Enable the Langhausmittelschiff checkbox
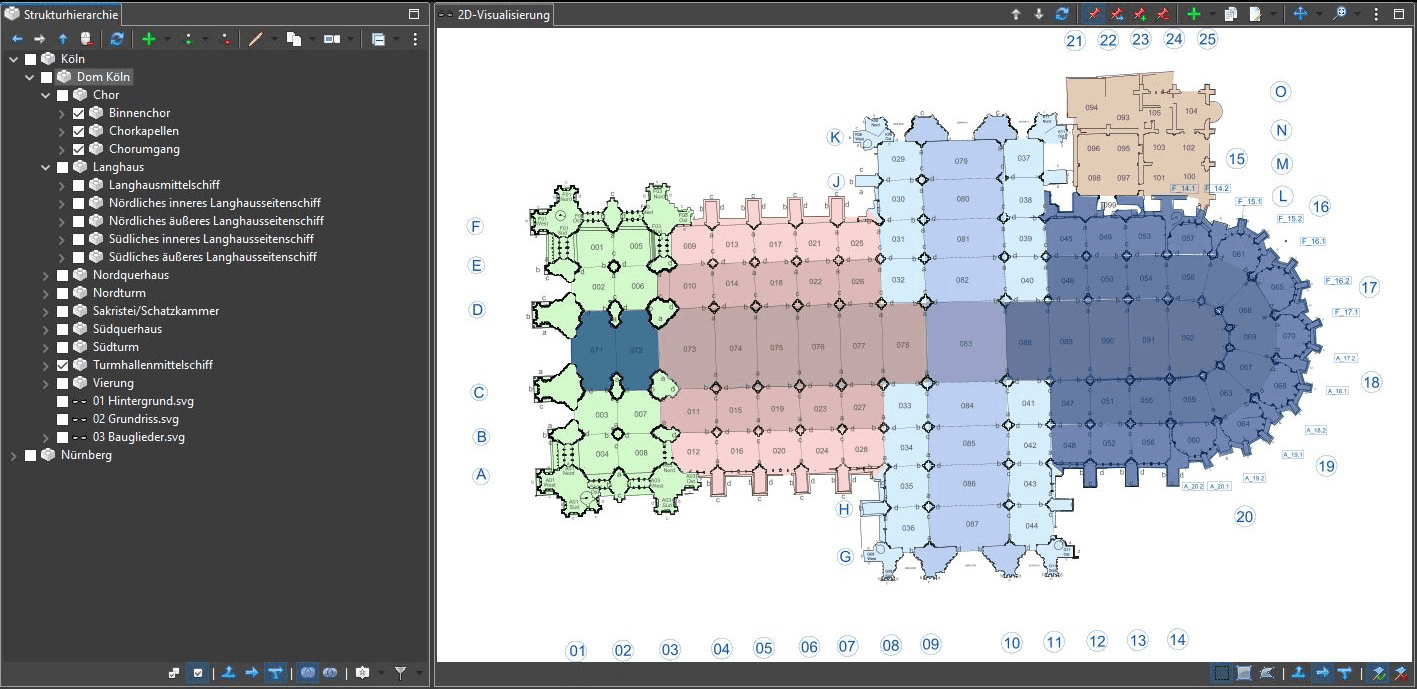This screenshot has width=1417, height=689. pyautogui.click(x=79, y=185)
